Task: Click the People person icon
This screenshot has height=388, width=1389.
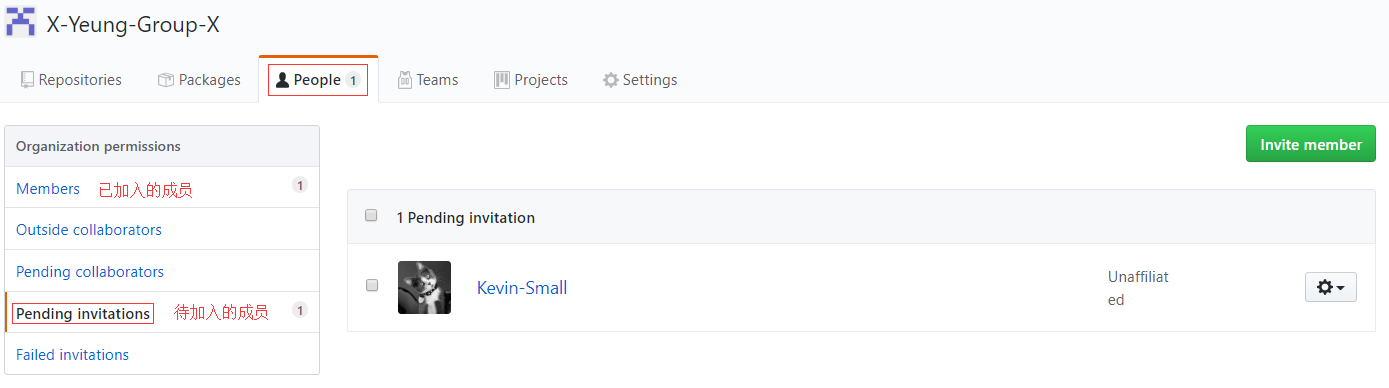Action: pos(282,80)
